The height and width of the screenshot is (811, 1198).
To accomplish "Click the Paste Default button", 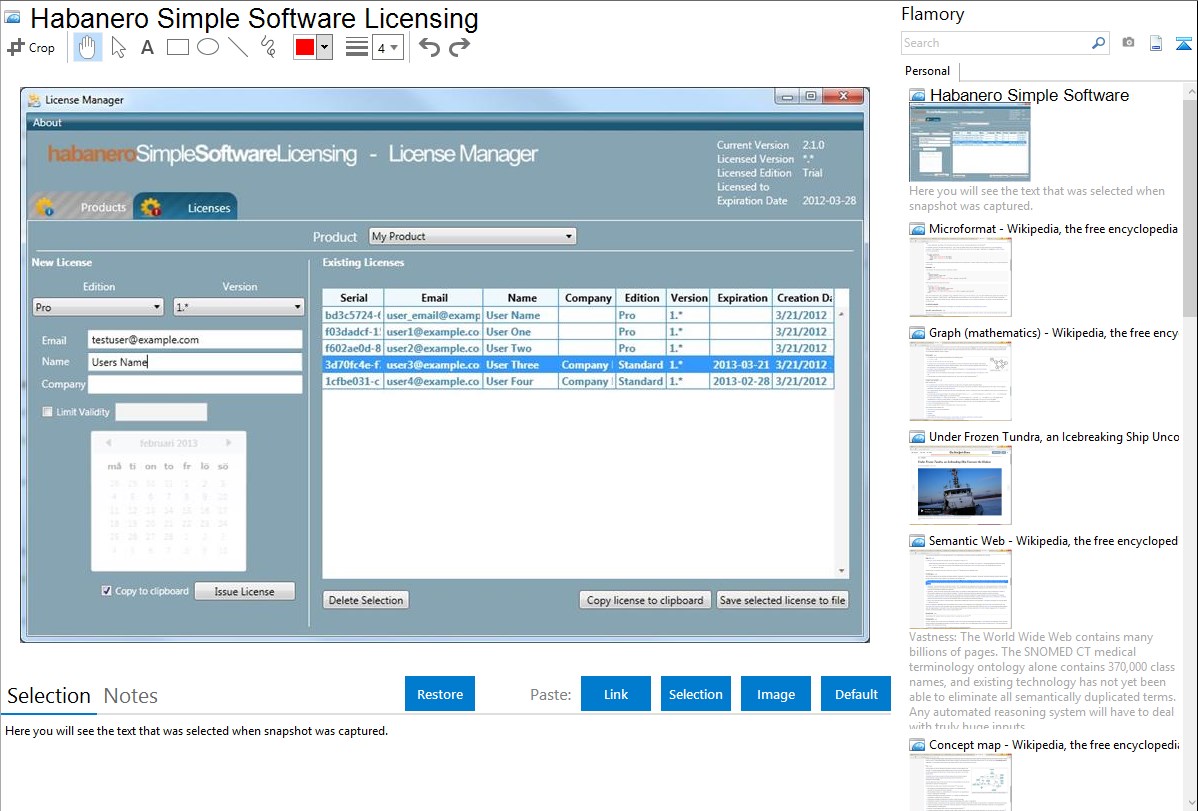I will coord(856,694).
